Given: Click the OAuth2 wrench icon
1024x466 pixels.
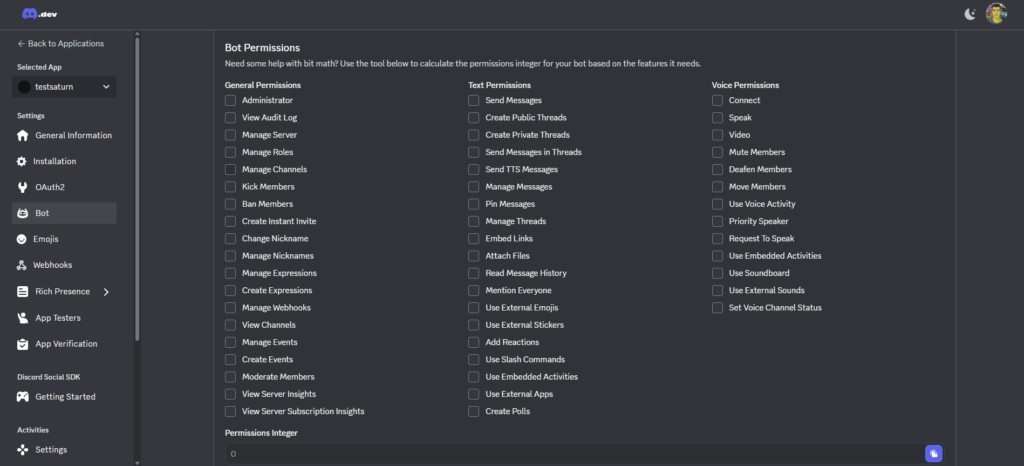Looking at the screenshot, I should [x=23, y=187].
